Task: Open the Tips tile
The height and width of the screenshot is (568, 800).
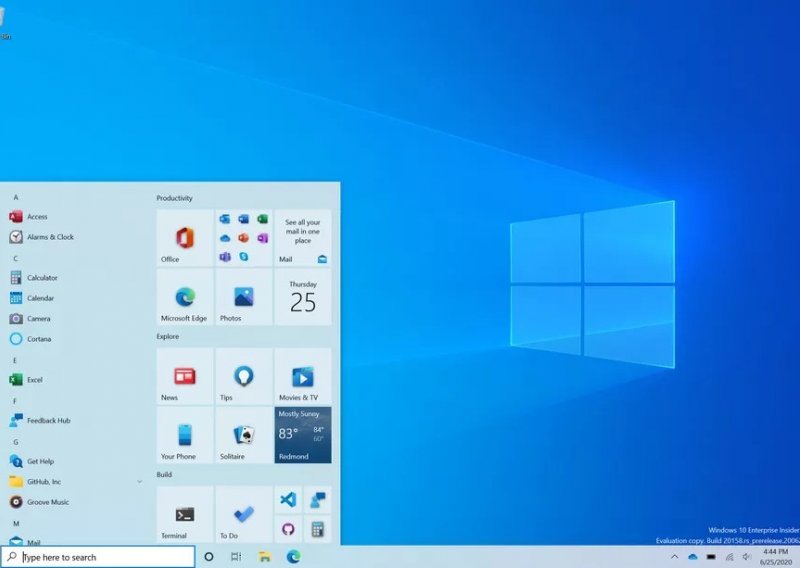Action: pos(244,377)
